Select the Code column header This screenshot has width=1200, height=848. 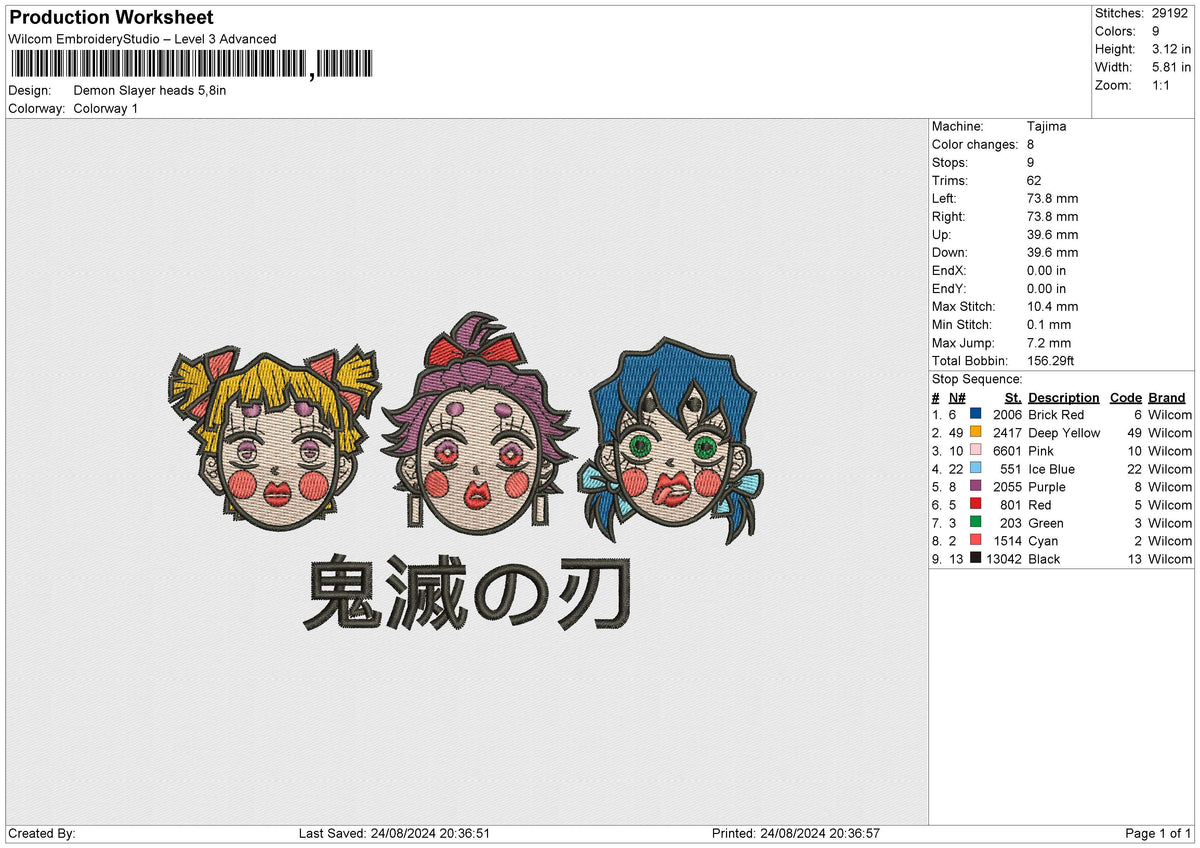pyautogui.click(x=1125, y=397)
